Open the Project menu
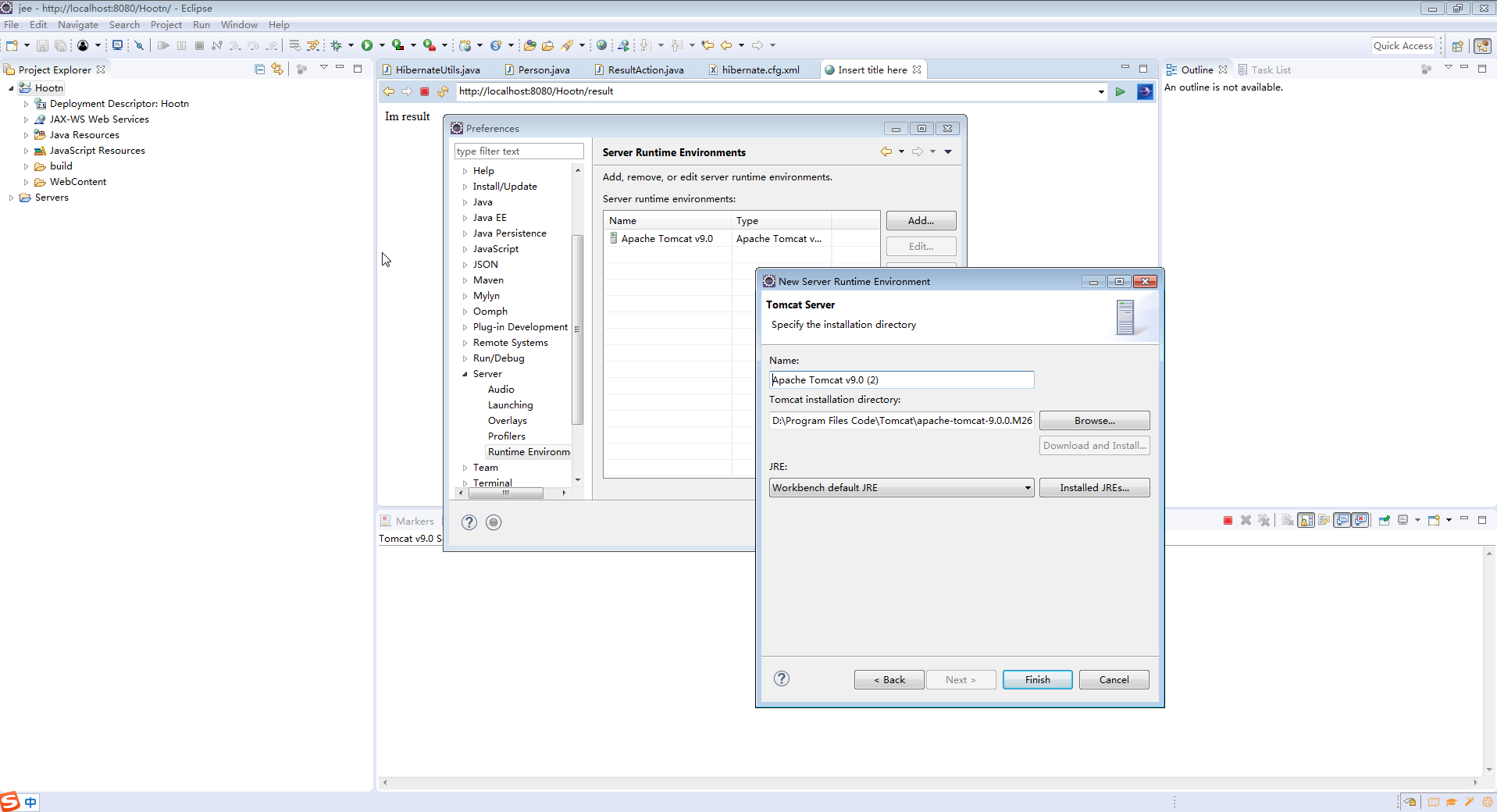Image resolution: width=1497 pixels, height=812 pixels. (166, 25)
